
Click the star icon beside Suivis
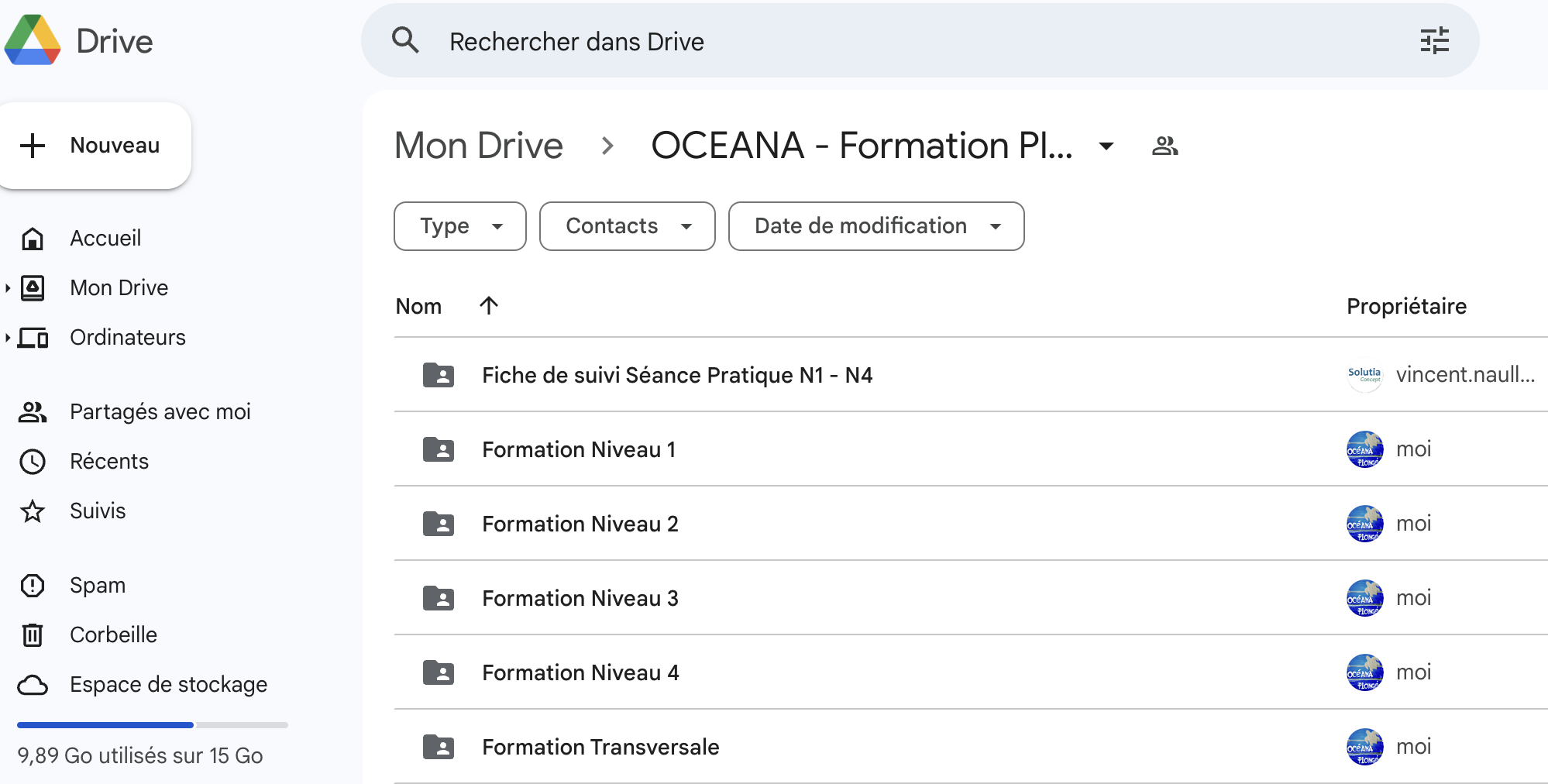33,511
